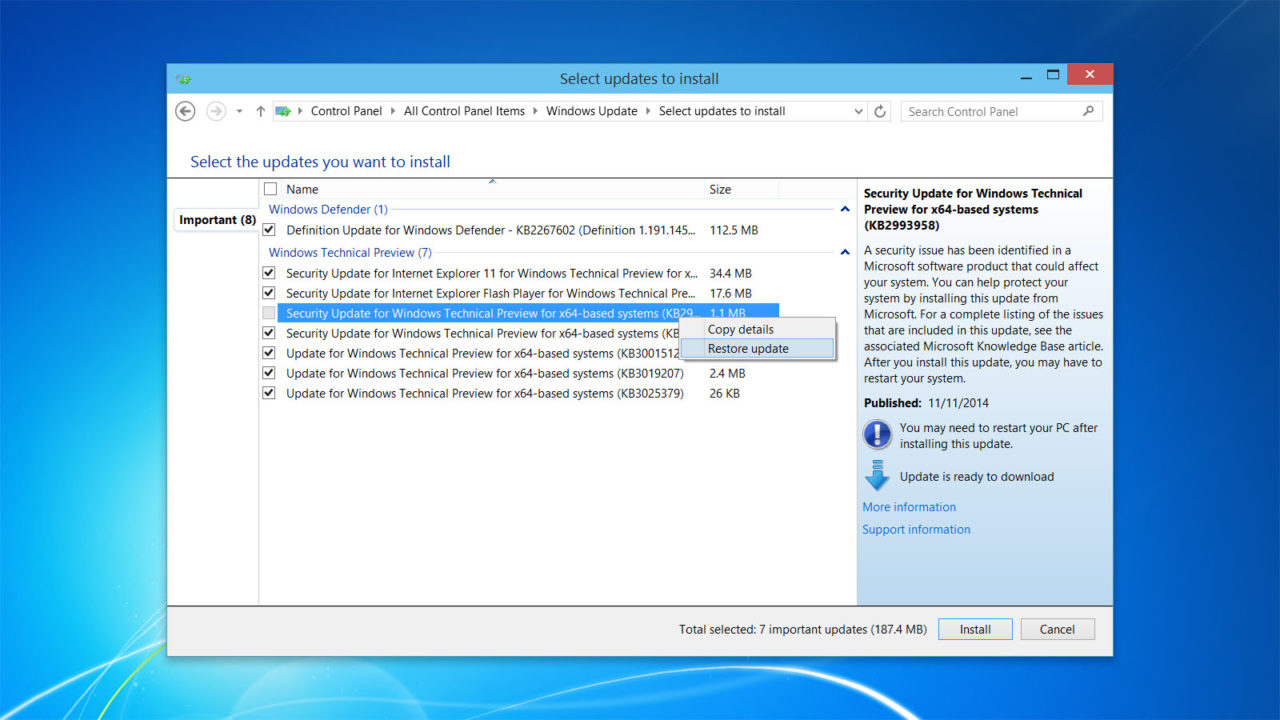Maximize the Select updates window
Viewport: 1280px width, 720px height.
pyautogui.click(x=1053, y=75)
